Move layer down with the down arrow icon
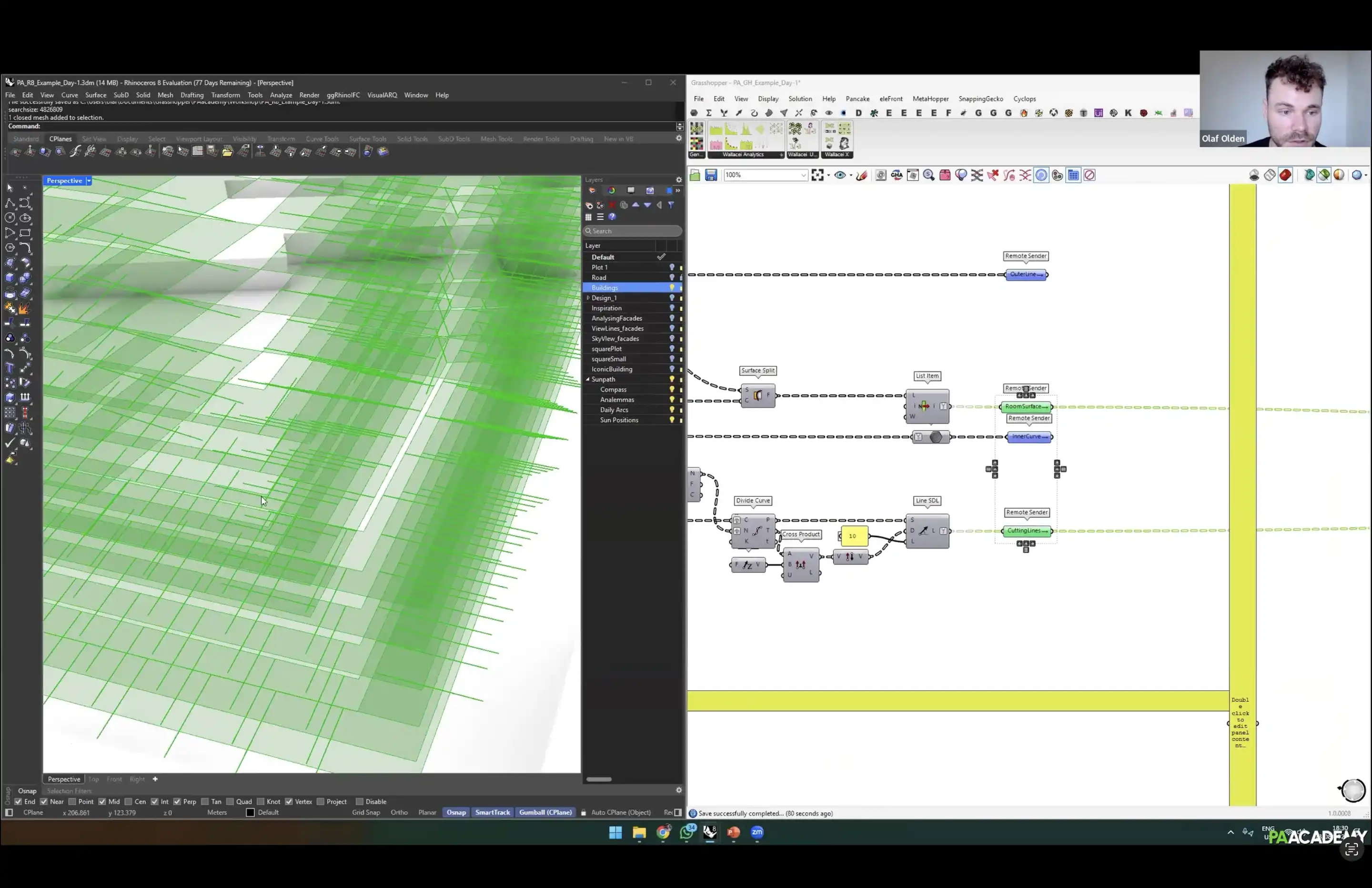The width and height of the screenshot is (1372, 888). [647, 205]
